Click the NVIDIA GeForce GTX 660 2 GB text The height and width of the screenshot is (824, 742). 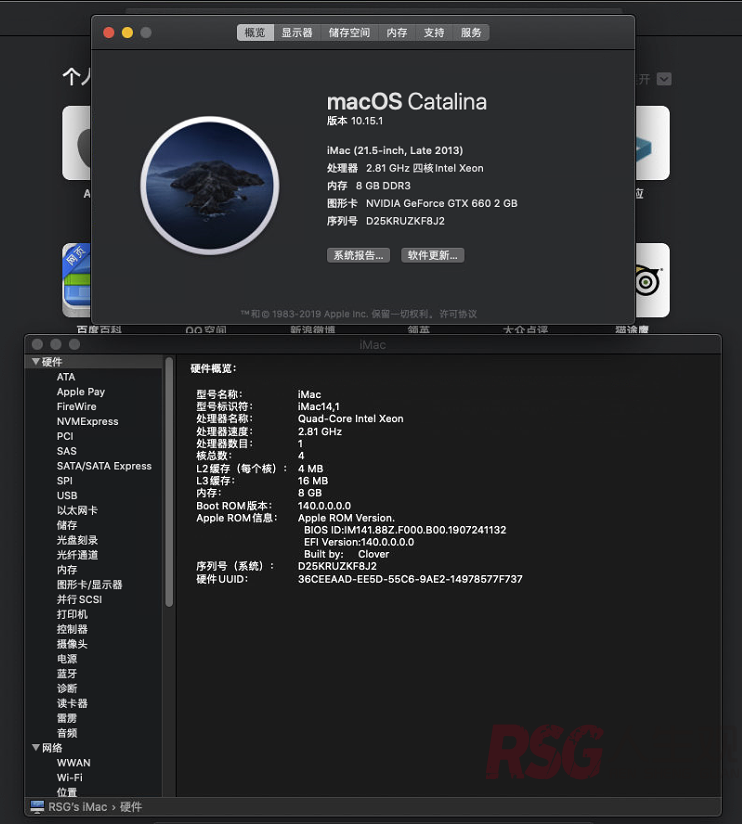(441, 203)
